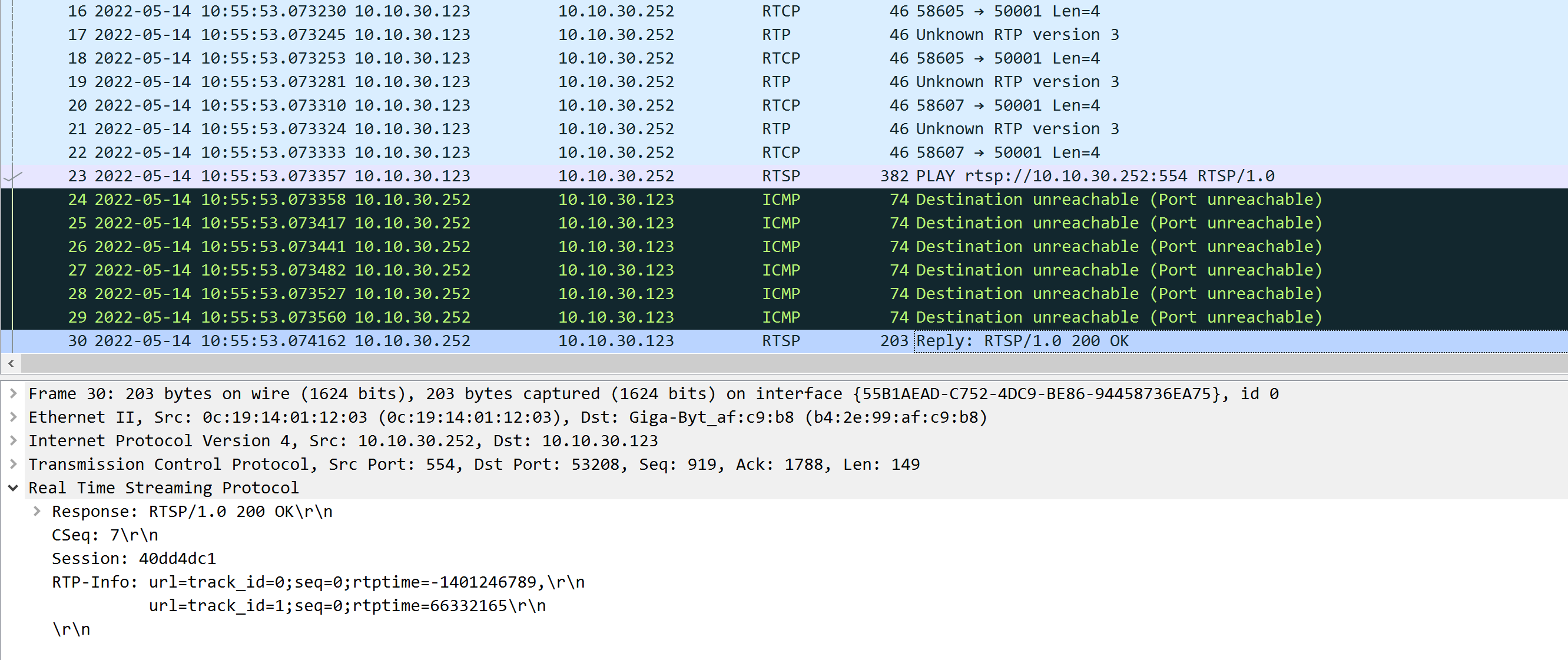The height and width of the screenshot is (660, 1568).
Task: Select packet 19 RTP row
Action: pyautogui.click(x=784, y=82)
